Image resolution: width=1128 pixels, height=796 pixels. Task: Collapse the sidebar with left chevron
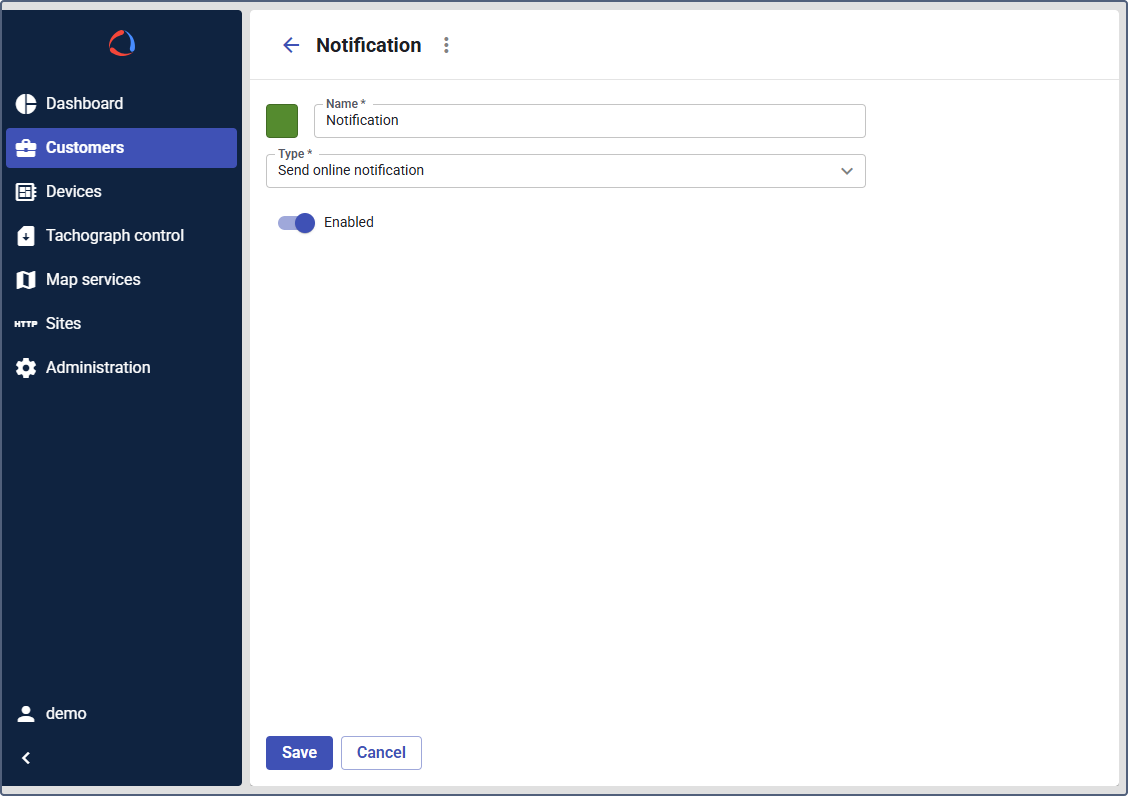[x=26, y=758]
